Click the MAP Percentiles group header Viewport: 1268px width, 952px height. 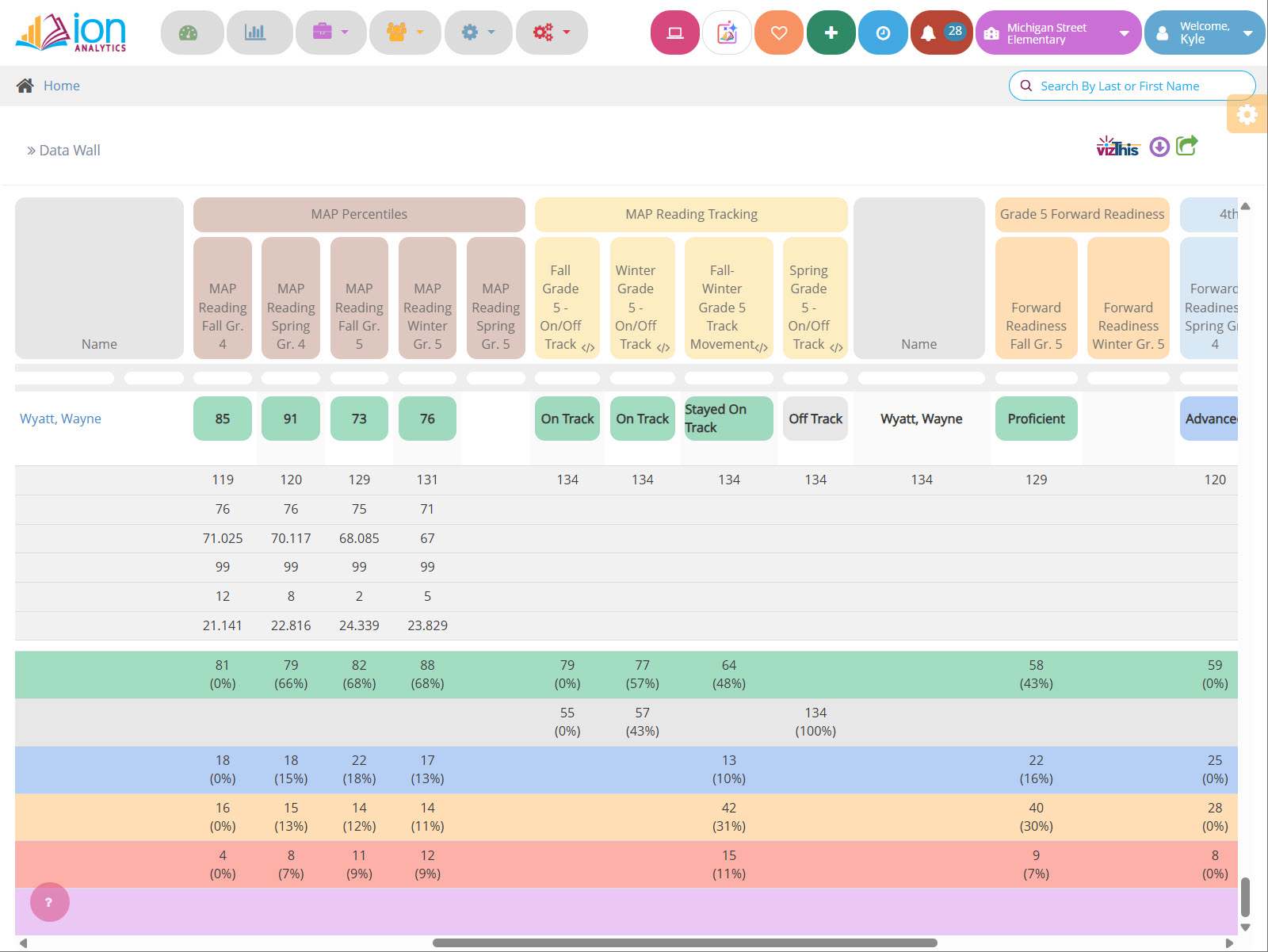pyautogui.click(x=359, y=214)
